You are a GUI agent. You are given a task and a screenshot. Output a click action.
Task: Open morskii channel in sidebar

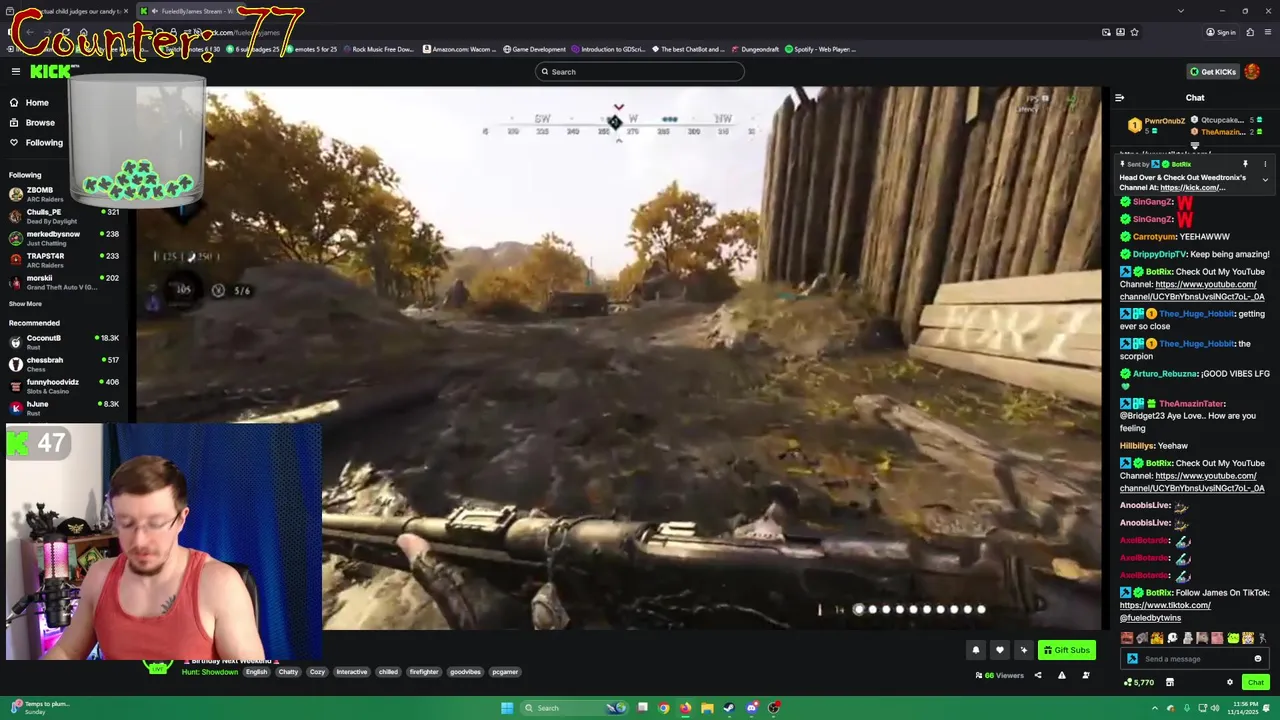64,281
